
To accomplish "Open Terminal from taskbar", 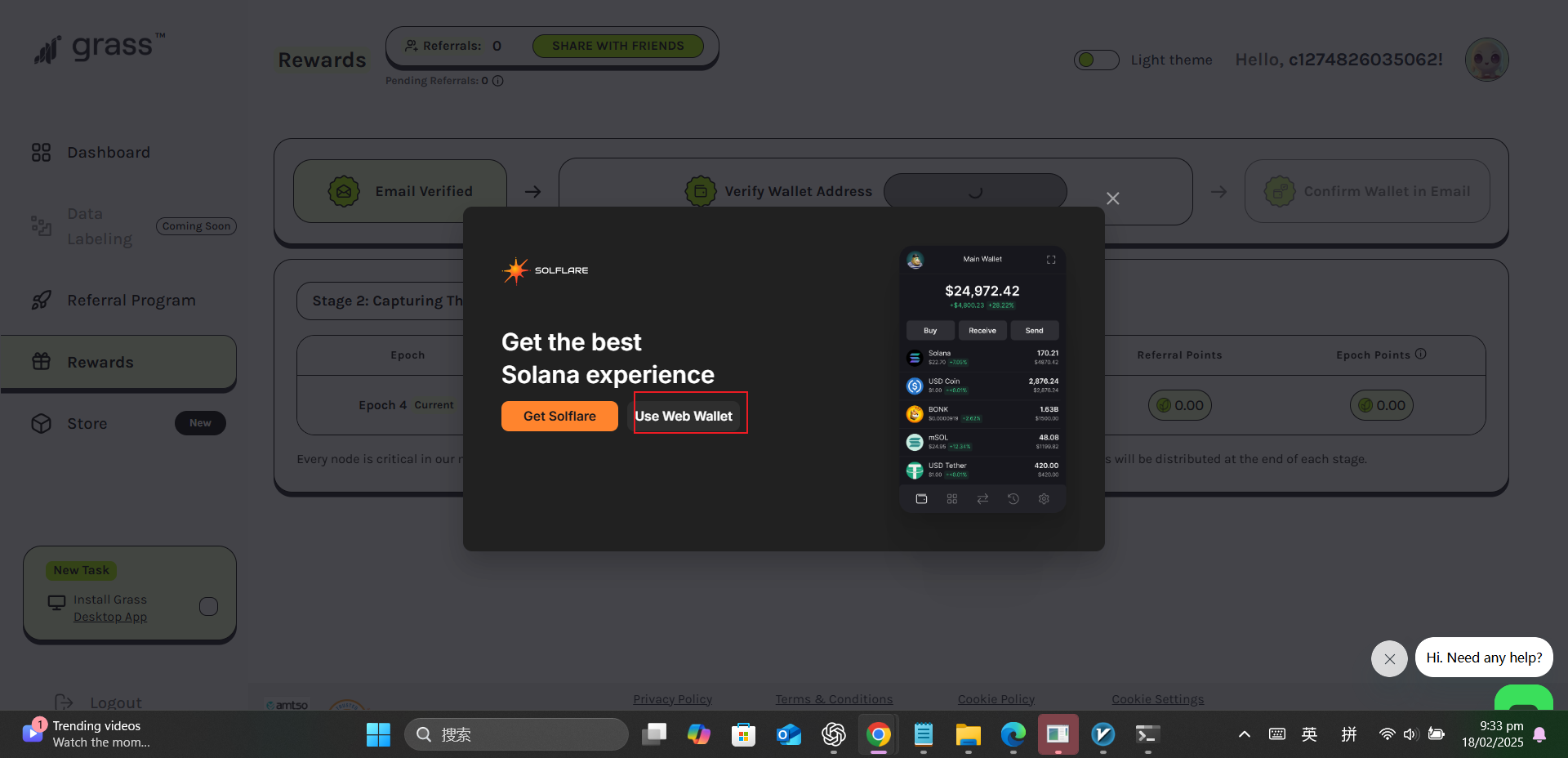I will [x=1147, y=734].
